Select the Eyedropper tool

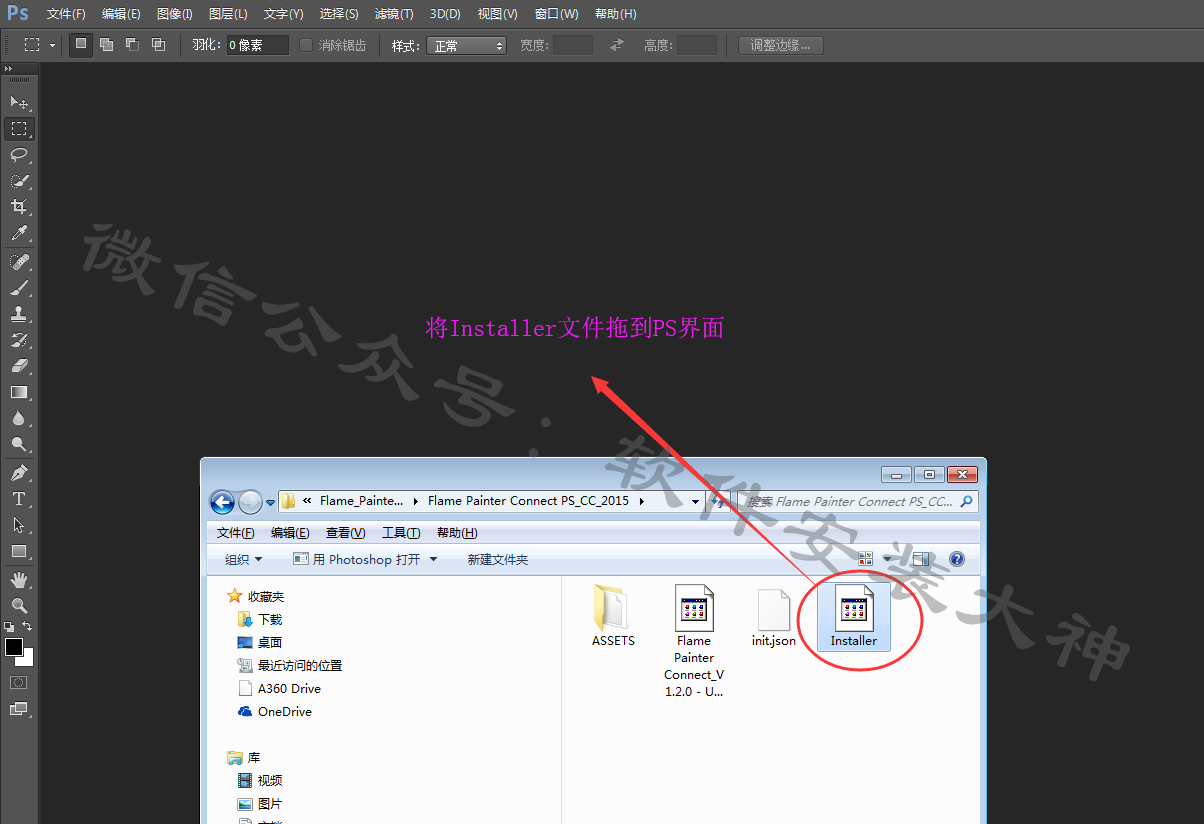pyautogui.click(x=19, y=233)
